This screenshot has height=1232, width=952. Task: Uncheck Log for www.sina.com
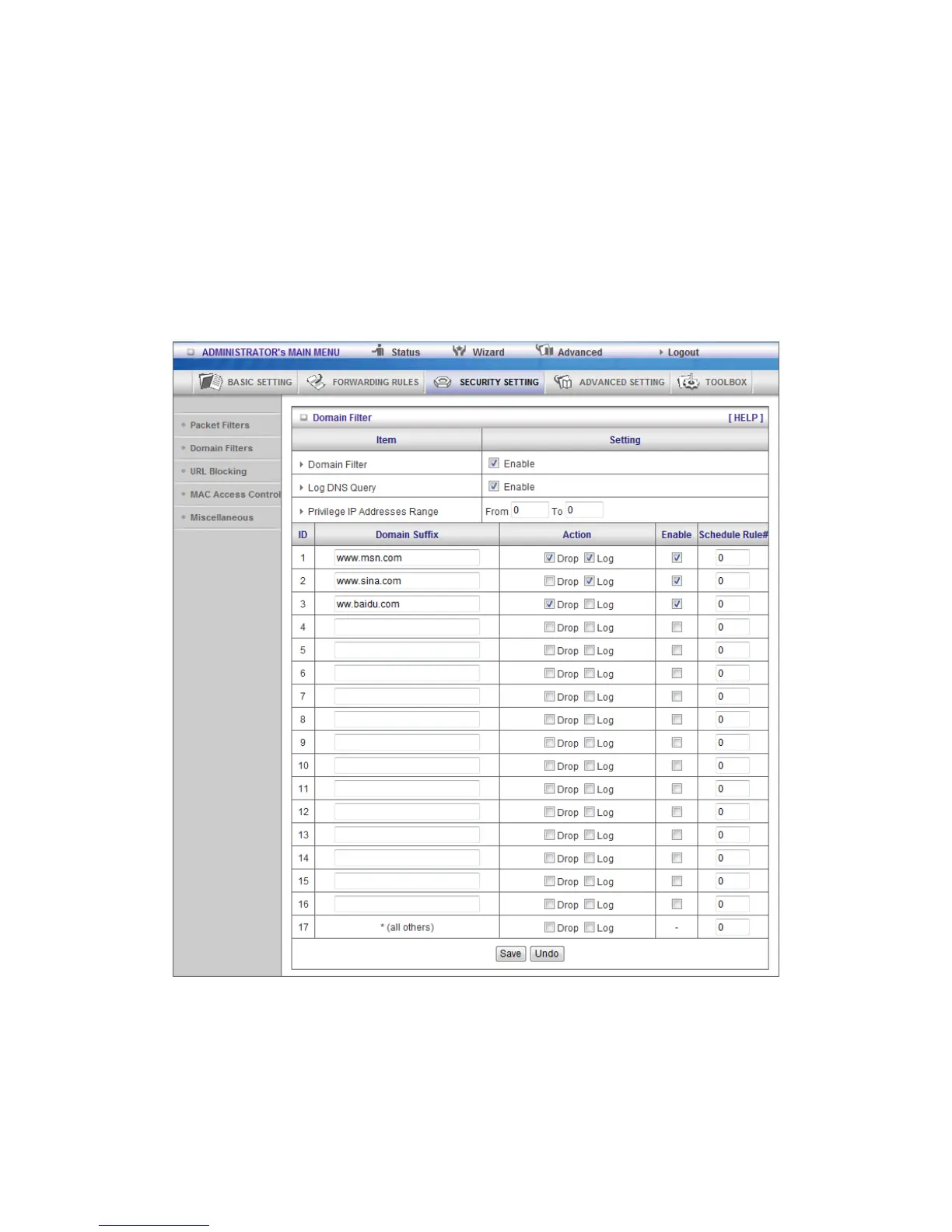[x=590, y=581]
